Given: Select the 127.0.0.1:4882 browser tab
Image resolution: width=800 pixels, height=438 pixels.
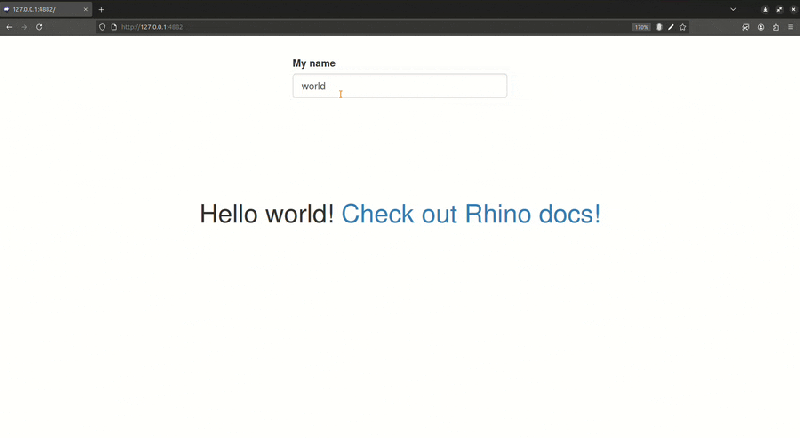Looking at the screenshot, I should click(46, 9).
